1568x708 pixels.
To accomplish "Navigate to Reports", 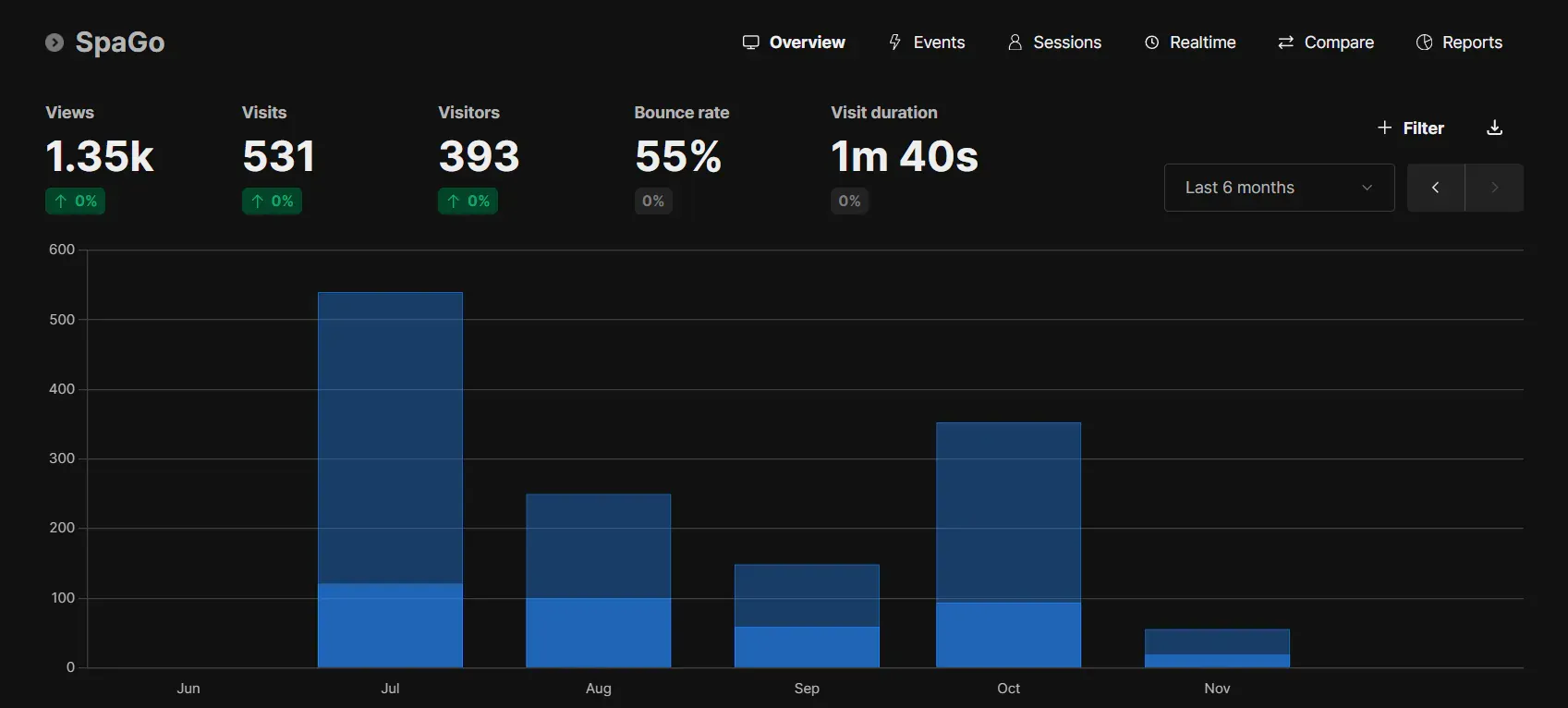I will [x=1459, y=43].
